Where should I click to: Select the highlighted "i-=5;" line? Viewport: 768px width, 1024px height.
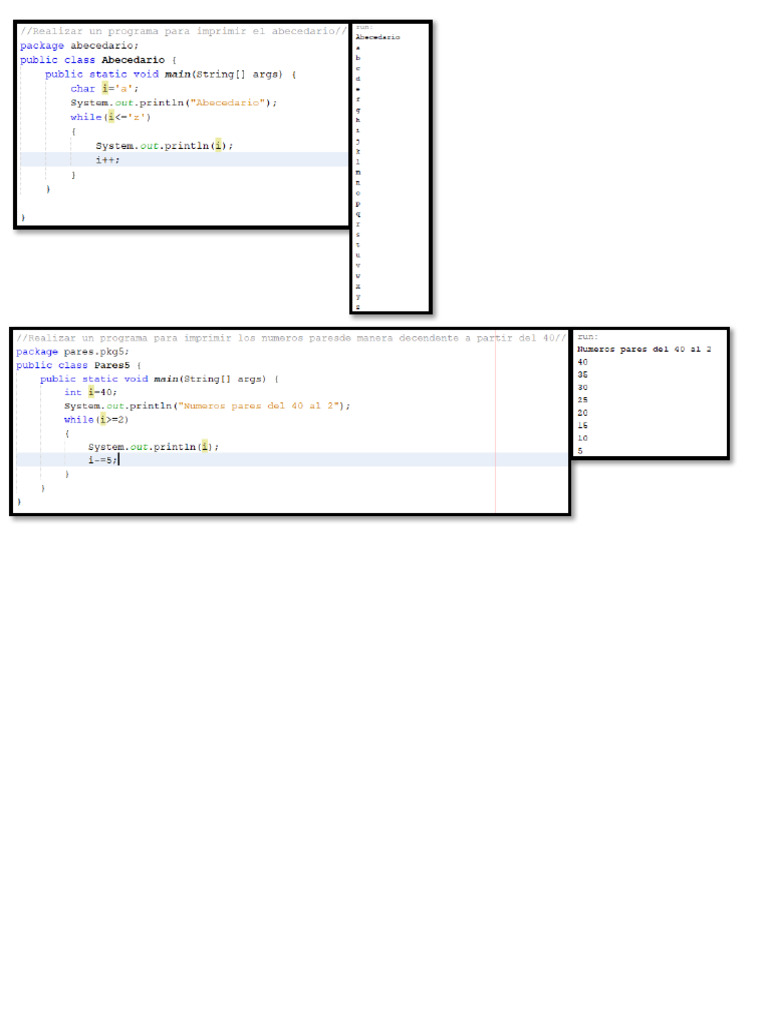(103, 460)
